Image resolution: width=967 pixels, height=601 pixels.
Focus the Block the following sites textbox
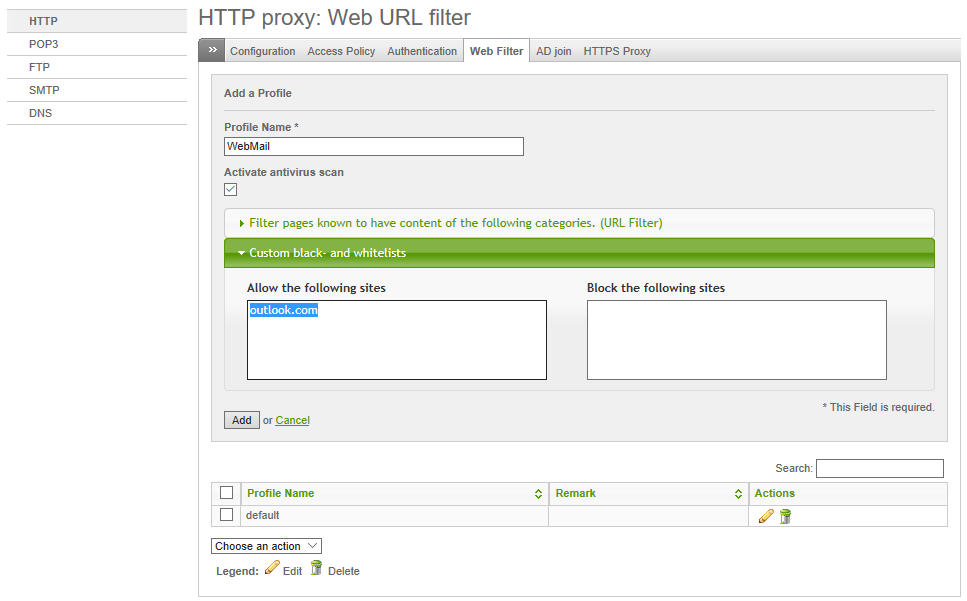736,340
